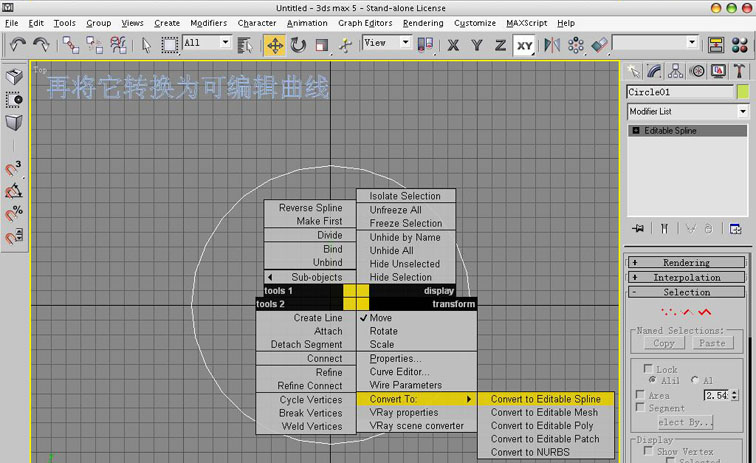
Task: Toggle the Spinner Snap magnet
Action: coord(14,236)
